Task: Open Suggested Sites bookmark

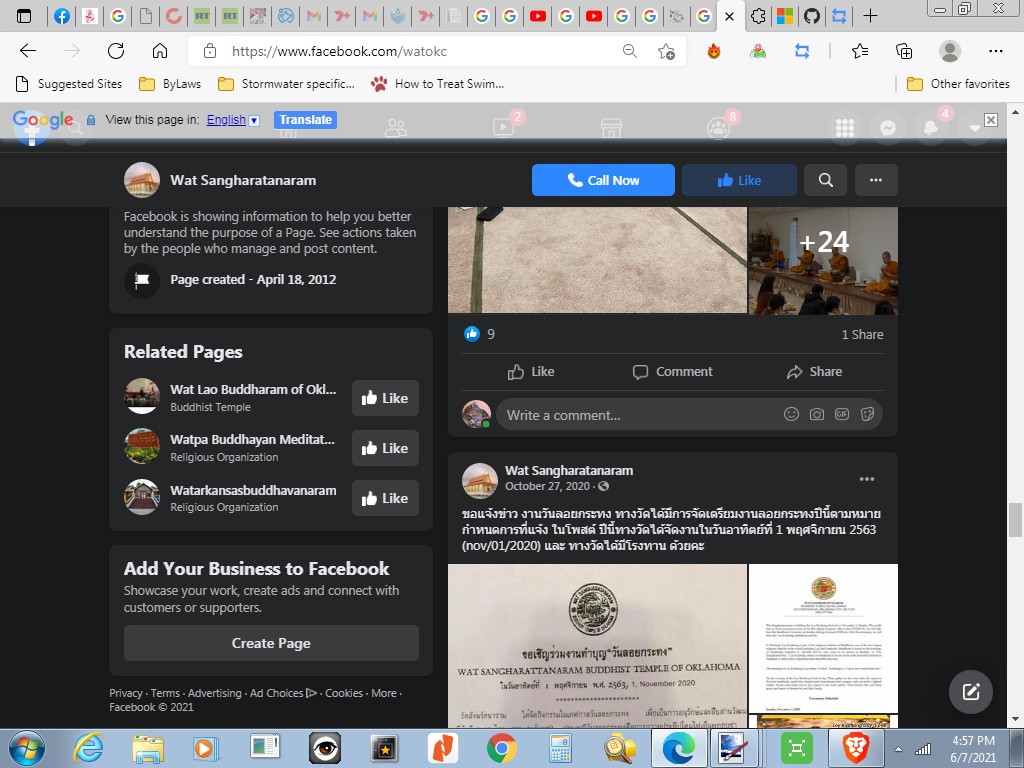Action: tap(69, 84)
